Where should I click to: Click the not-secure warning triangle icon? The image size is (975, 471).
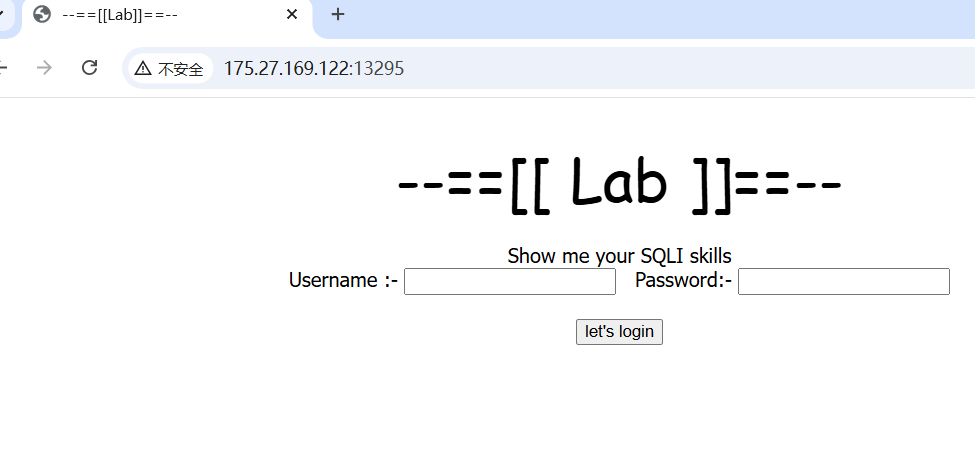pos(143,68)
